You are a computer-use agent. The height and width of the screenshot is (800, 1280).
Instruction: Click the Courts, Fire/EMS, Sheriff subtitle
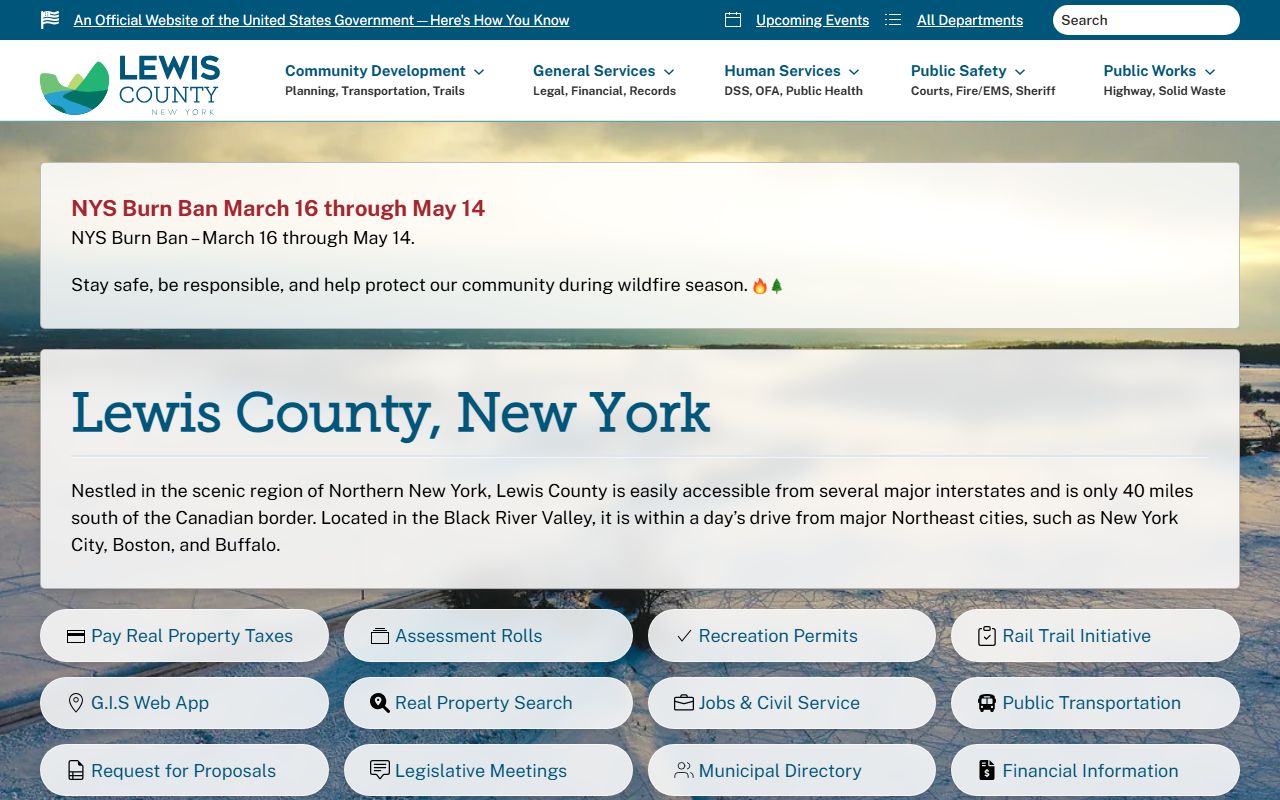point(983,91)
